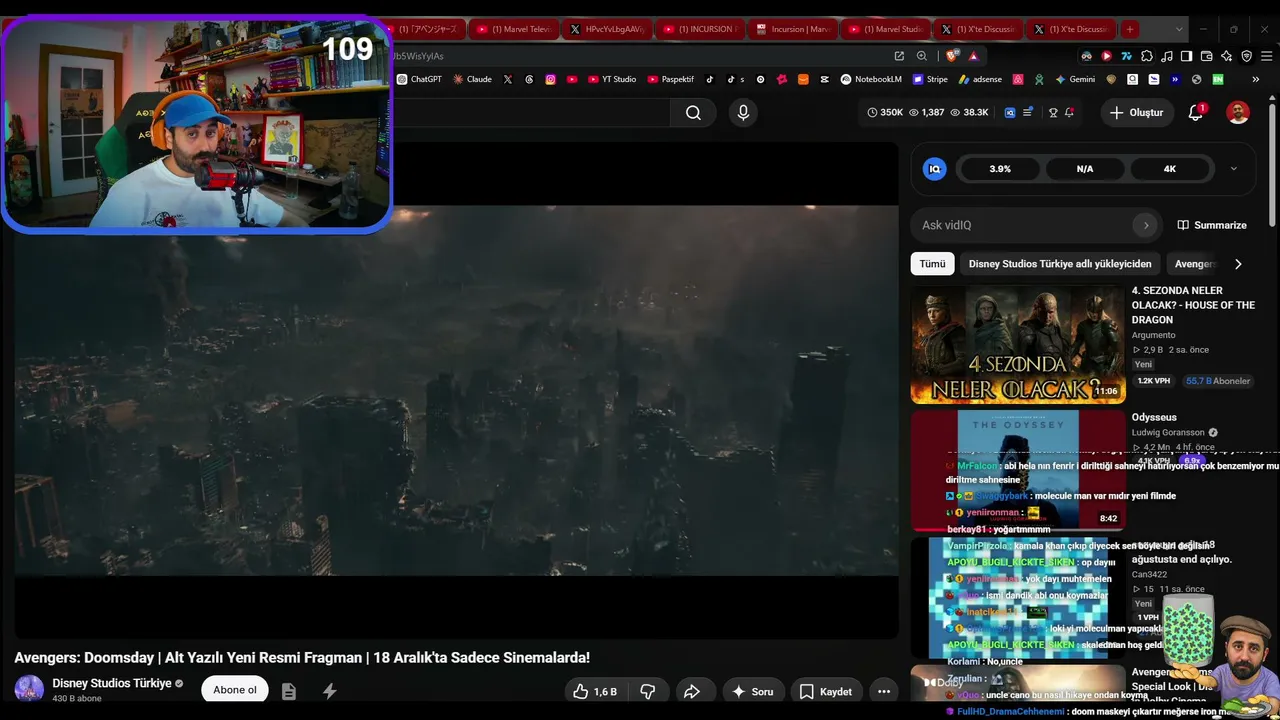Submit the Ask vidIQ arrow button
The height and width of the screenshot is (720, 1280).
(x=1146, y=225)
